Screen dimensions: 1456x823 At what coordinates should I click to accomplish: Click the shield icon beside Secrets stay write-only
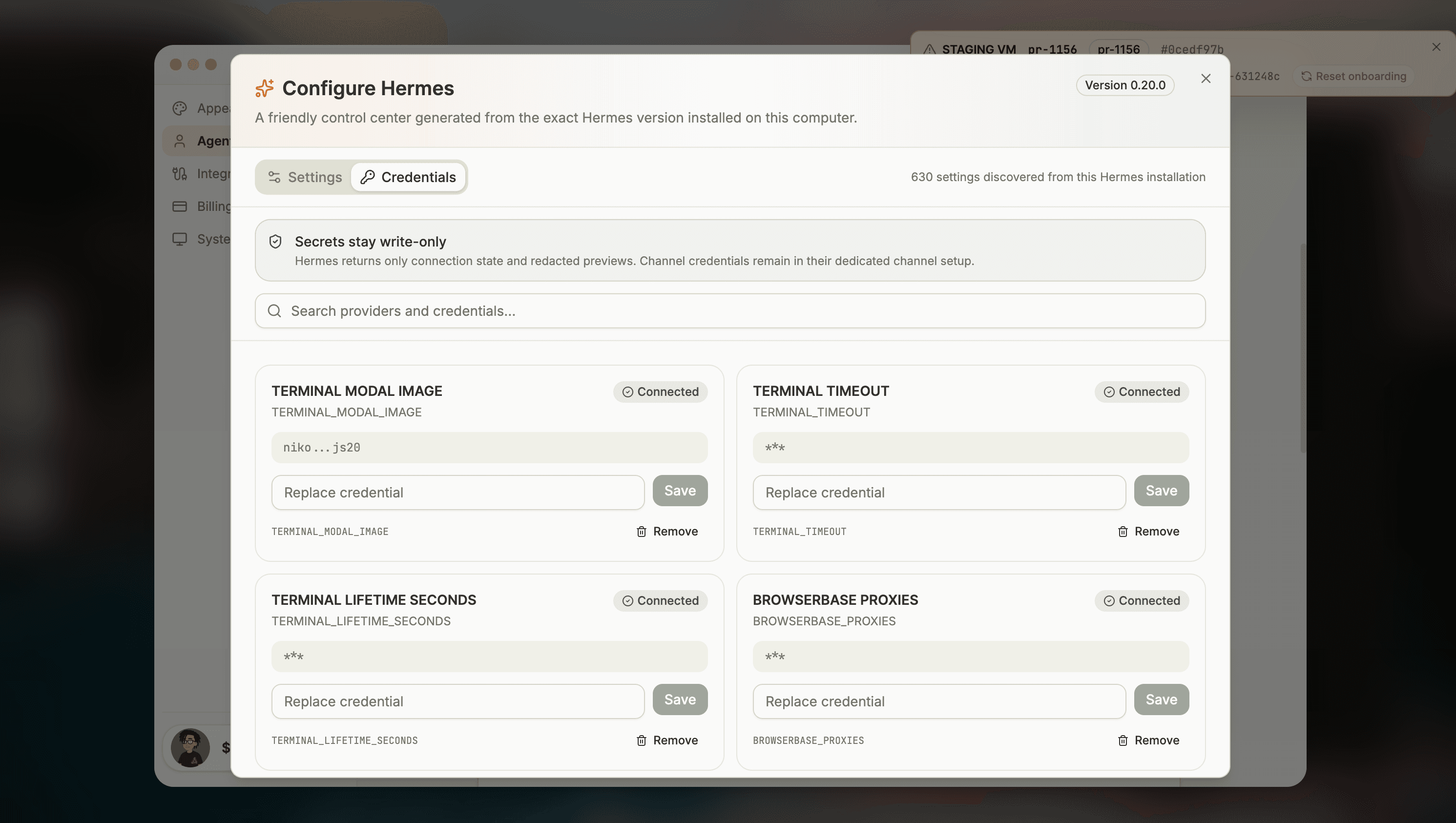(275, 241)
